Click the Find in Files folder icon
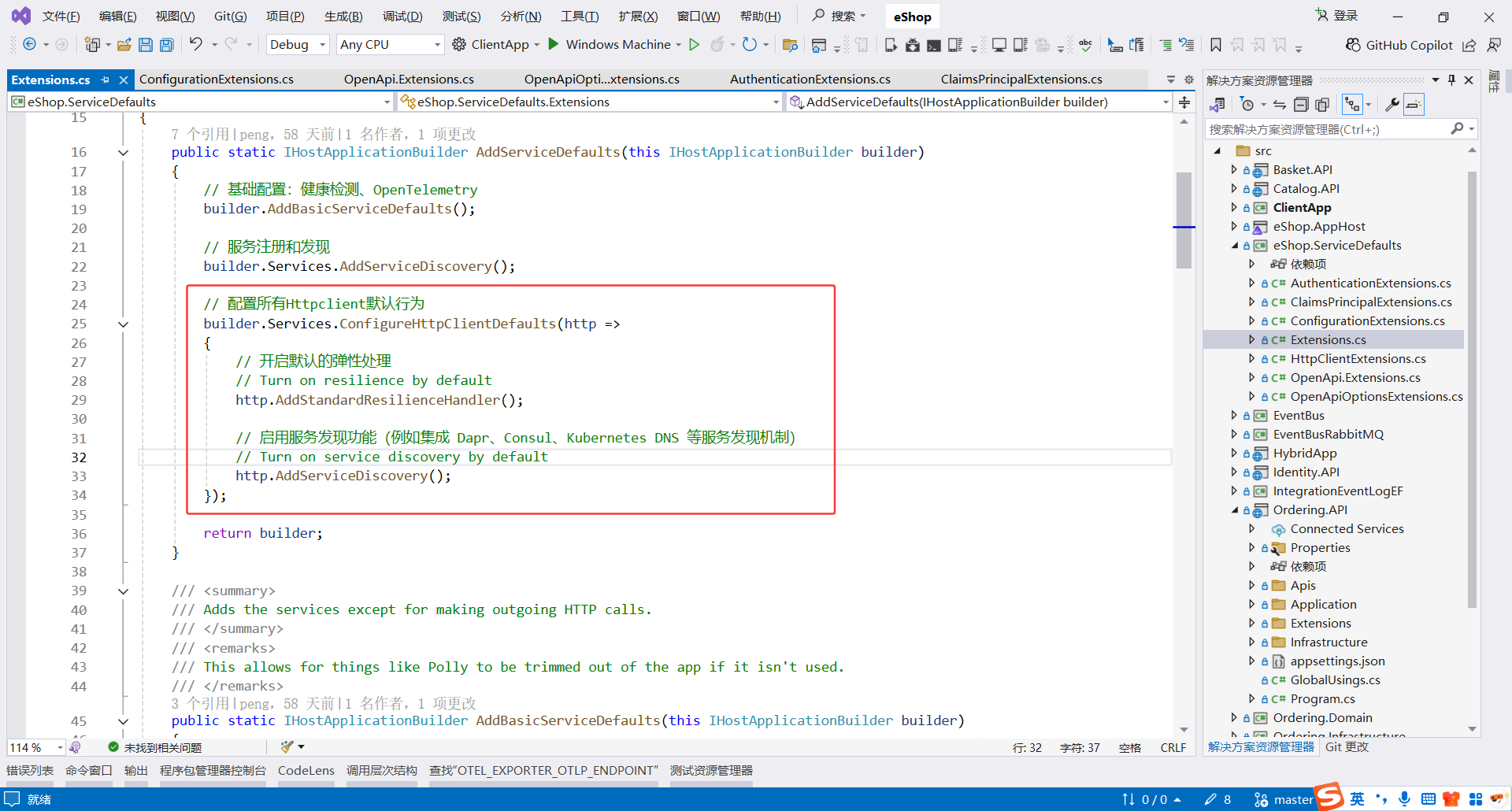1512x811 pixels. tap(790, 45)
